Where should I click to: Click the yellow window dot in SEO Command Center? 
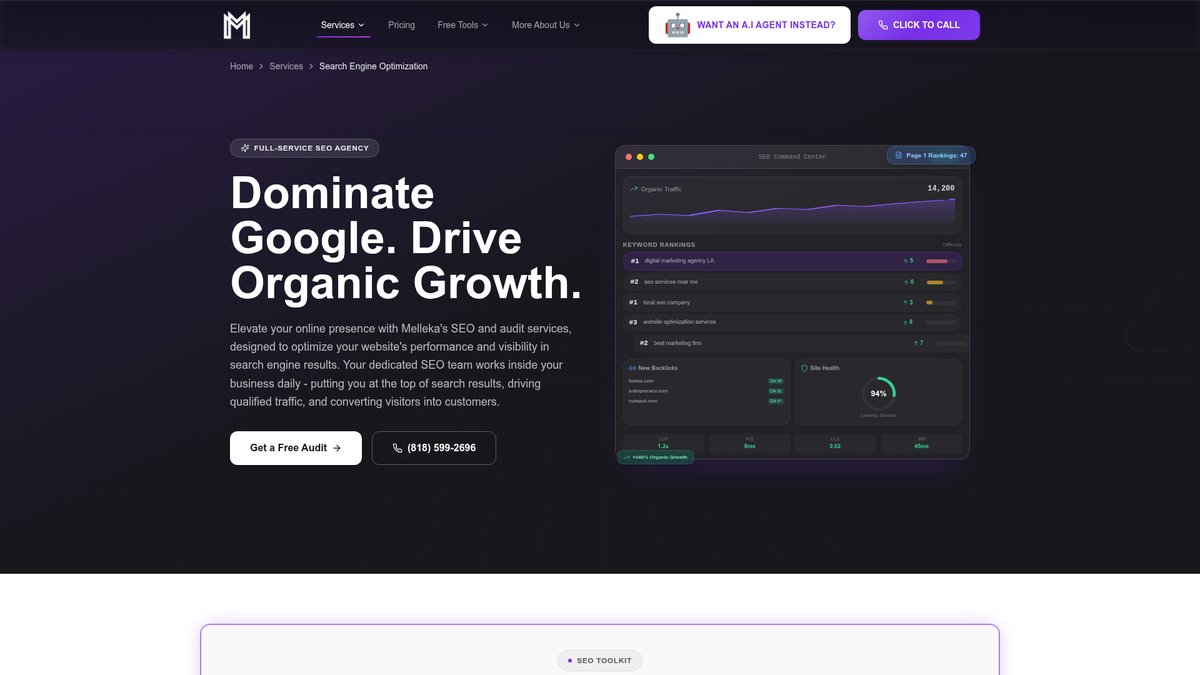point(640,157)
